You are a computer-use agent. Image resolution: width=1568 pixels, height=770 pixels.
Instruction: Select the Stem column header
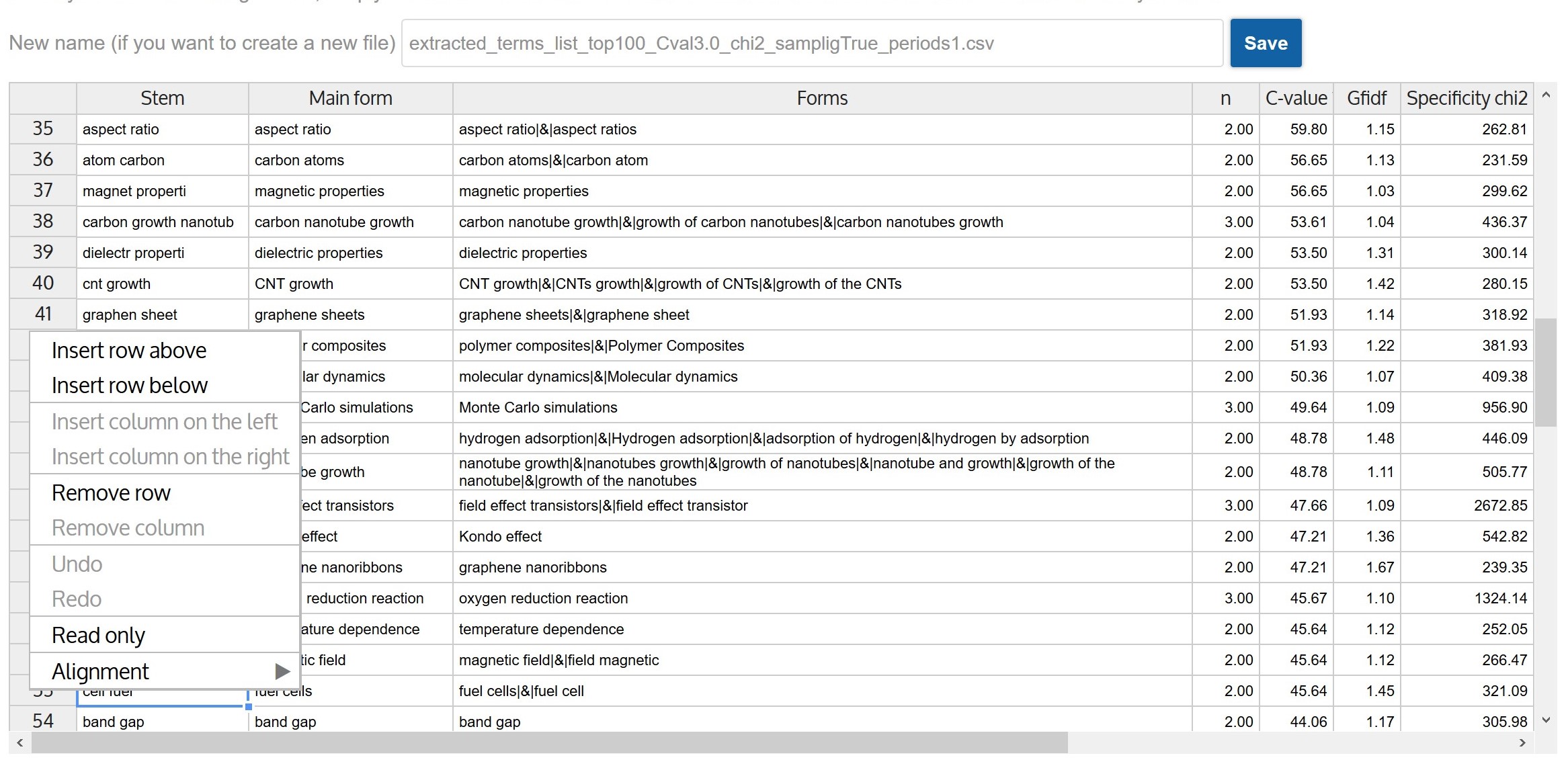(163, 98)
